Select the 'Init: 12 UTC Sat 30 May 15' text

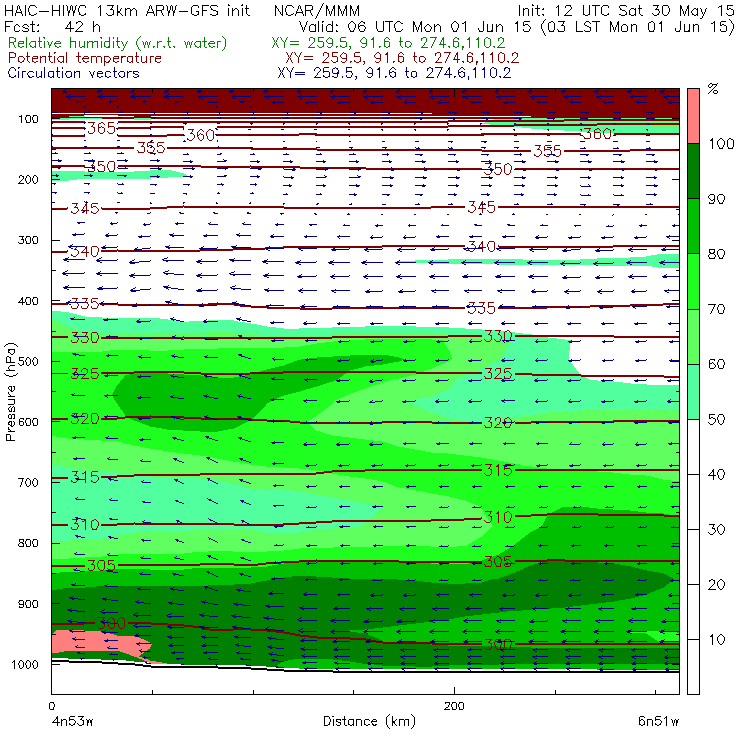pyautogui.click(x=626, y=10)
